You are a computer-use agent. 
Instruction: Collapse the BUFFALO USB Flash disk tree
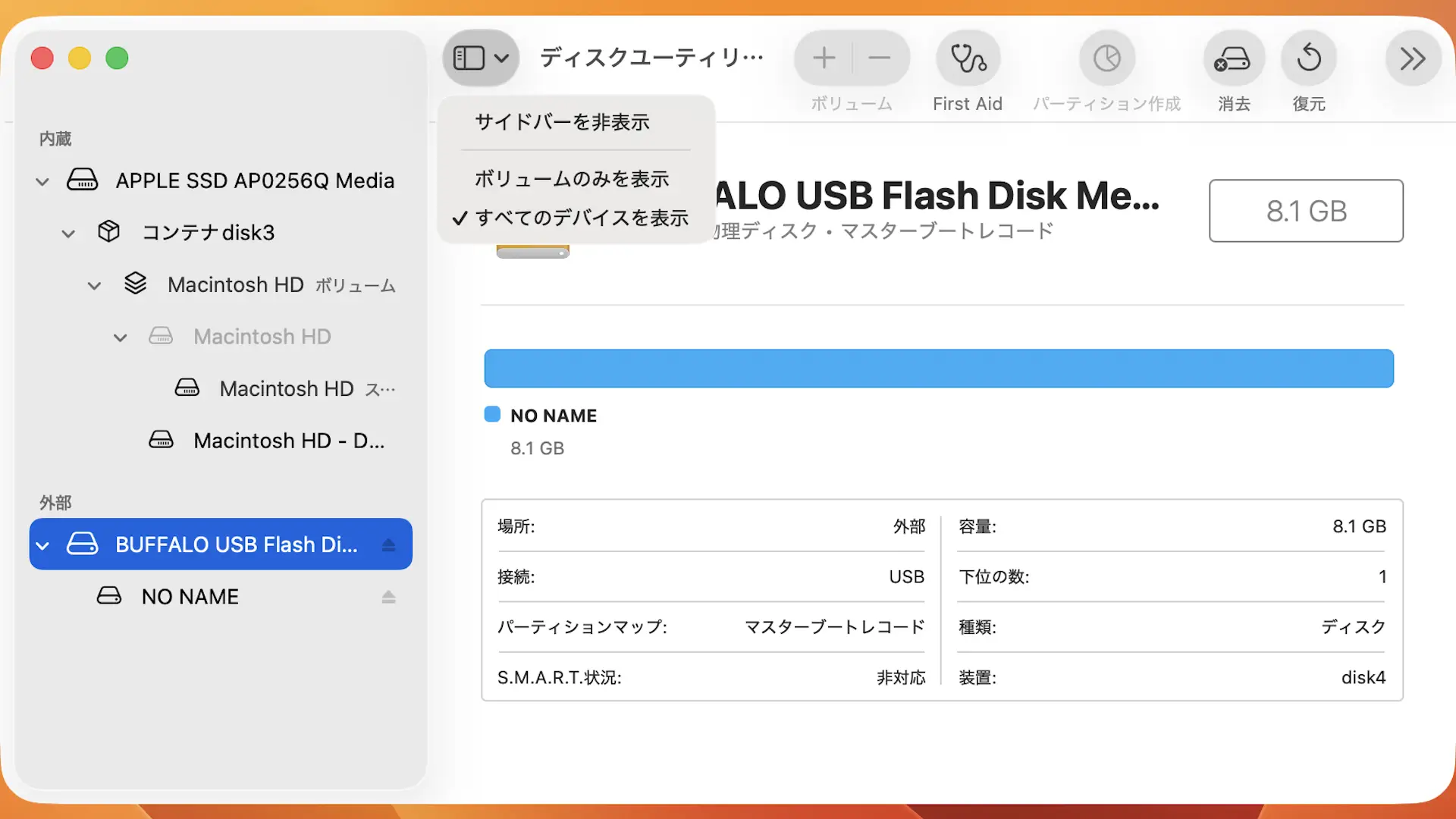[x=42, y=545]
